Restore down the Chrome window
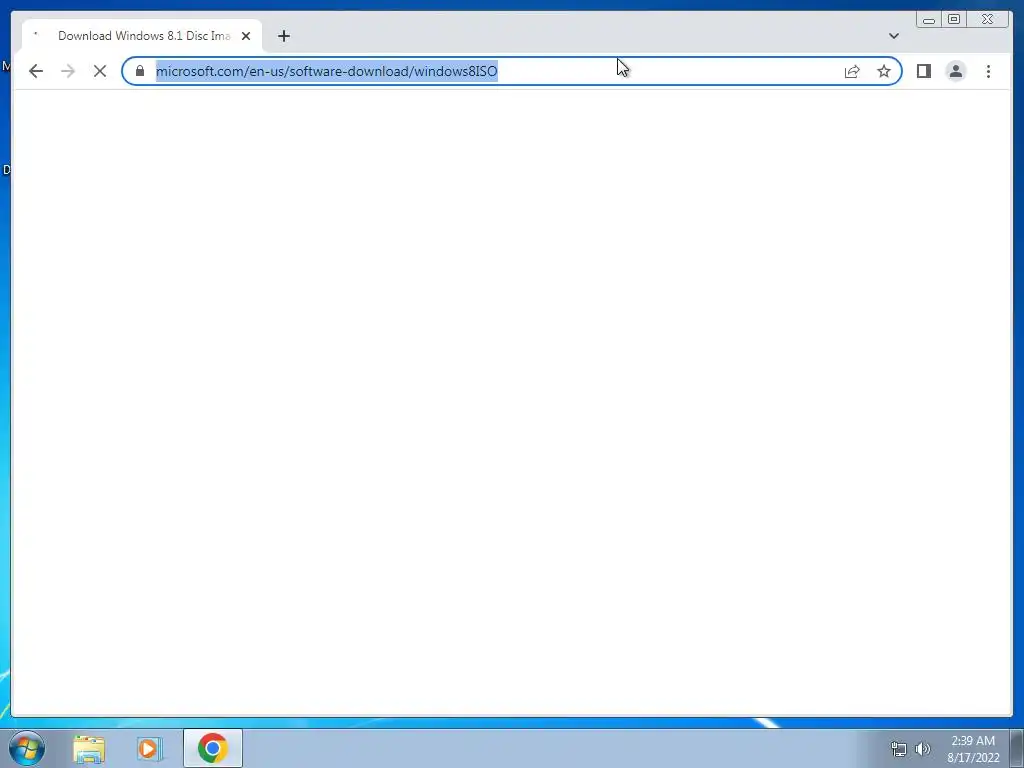 (x=954, y=20)
